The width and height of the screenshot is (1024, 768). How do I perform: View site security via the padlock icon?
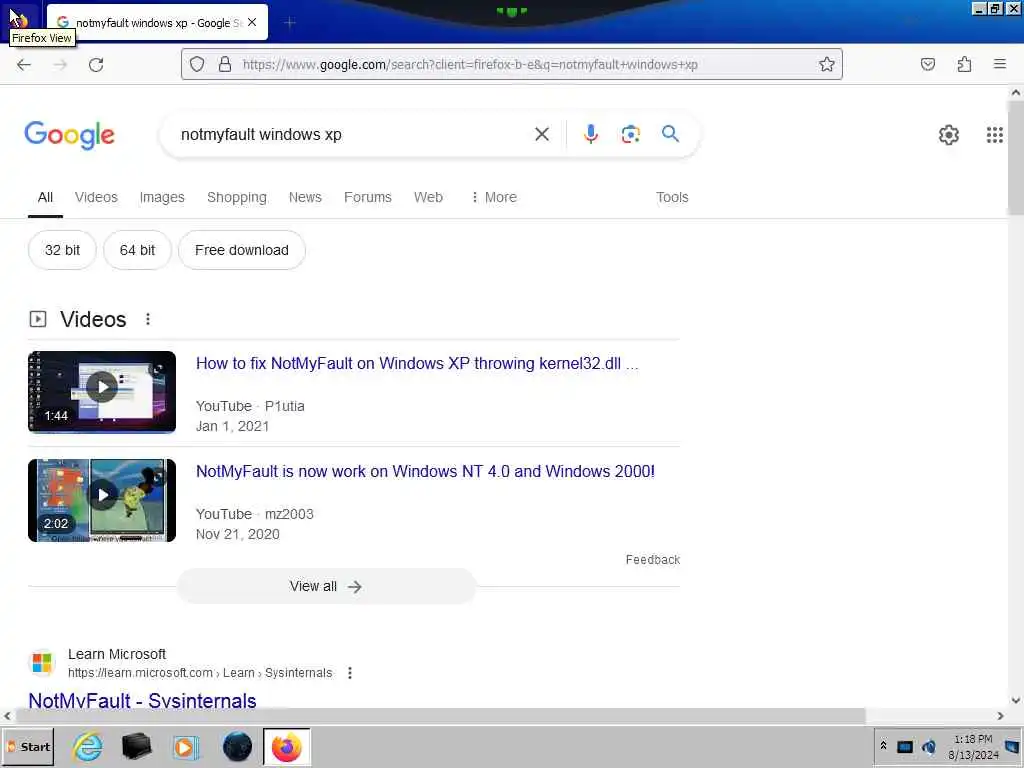(225, 64)
